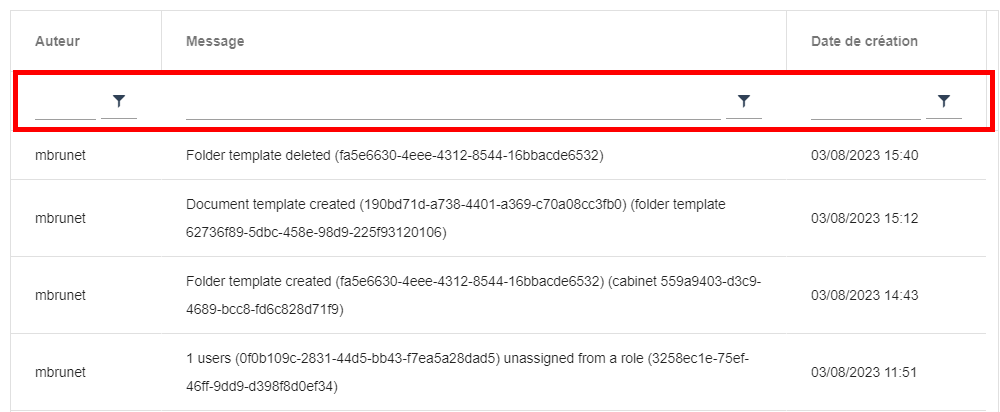The width and height of the screenshot is (1000, 412).
Task: Click the Date de création filter icon
Action: click(x=943, y=101)
